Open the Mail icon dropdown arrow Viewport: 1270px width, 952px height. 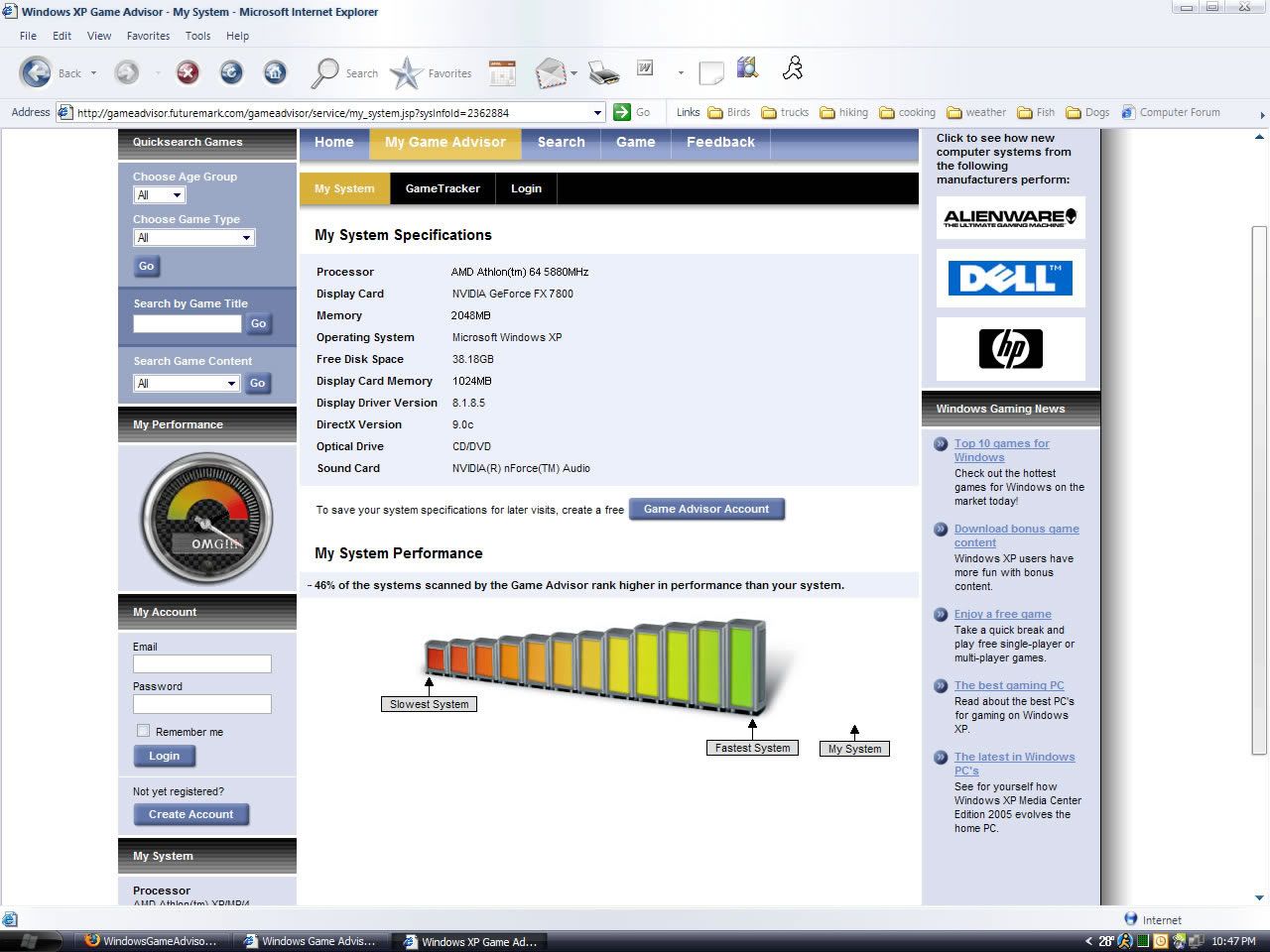tap(573, 73)
